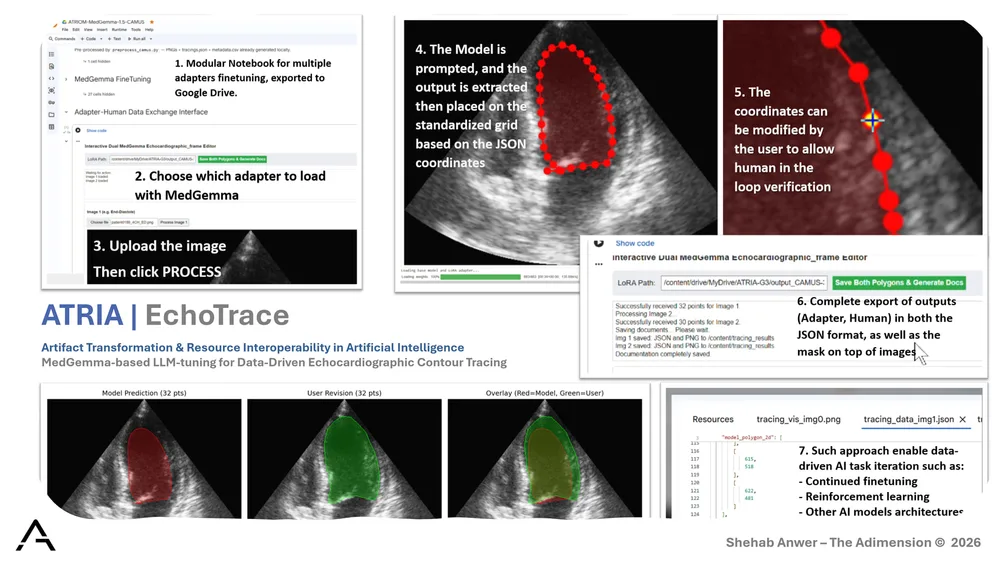Click the 'Img 1 saved: JSON and PNG' log line

pyautogui.click(x=695, y=338)
